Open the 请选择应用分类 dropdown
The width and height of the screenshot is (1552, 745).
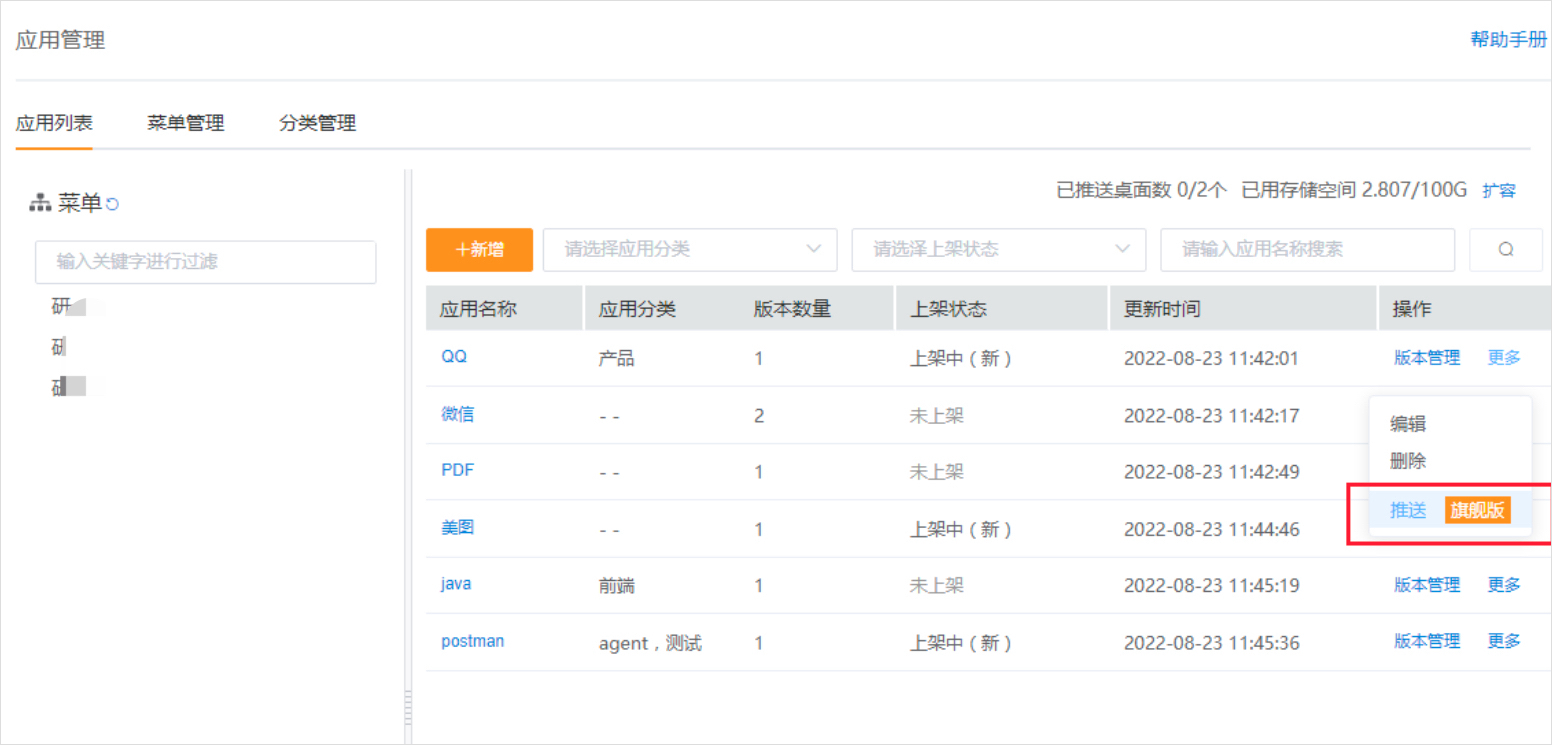pos(689,249)
